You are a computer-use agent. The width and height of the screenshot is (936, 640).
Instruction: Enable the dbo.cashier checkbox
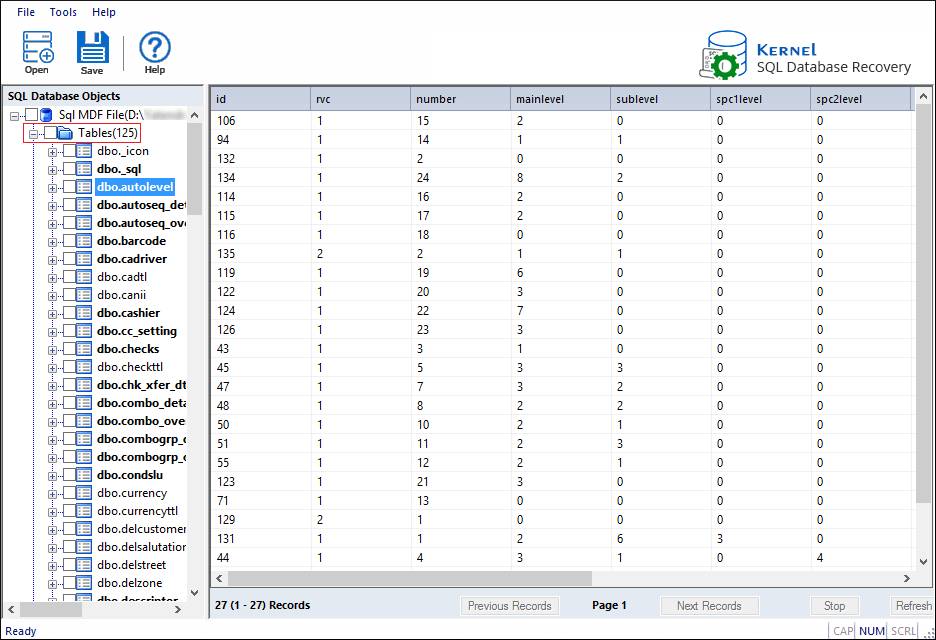pyautogui.click(x=69, y=312)
